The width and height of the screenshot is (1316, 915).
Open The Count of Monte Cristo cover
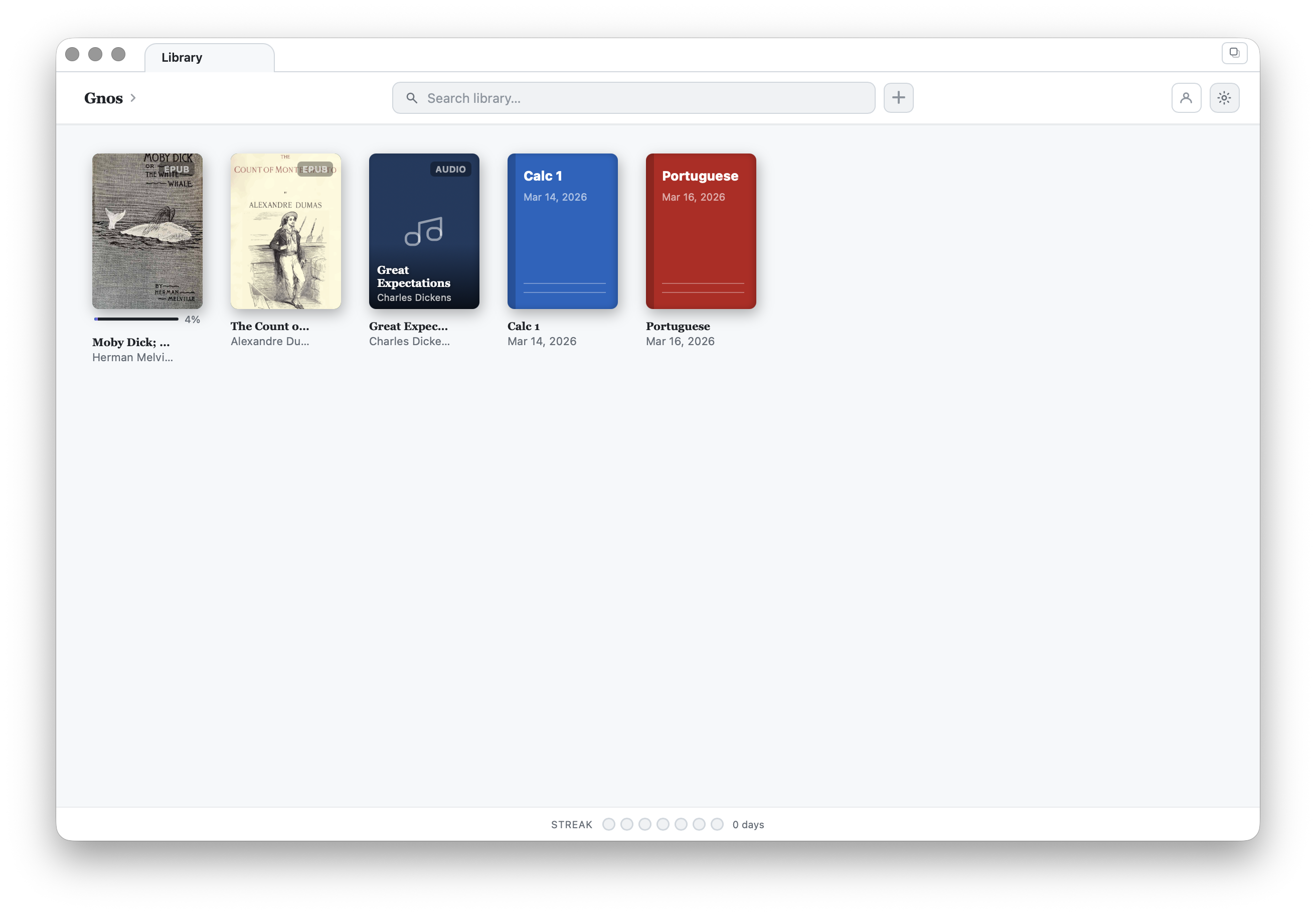click(x=285, y=231)
